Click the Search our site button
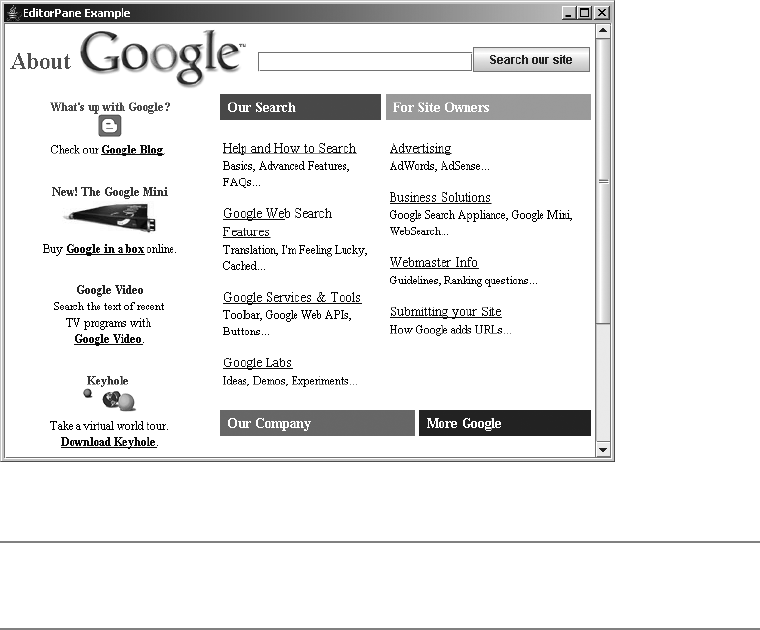Screen dimensions: 760x630 [x=531, y=60]
